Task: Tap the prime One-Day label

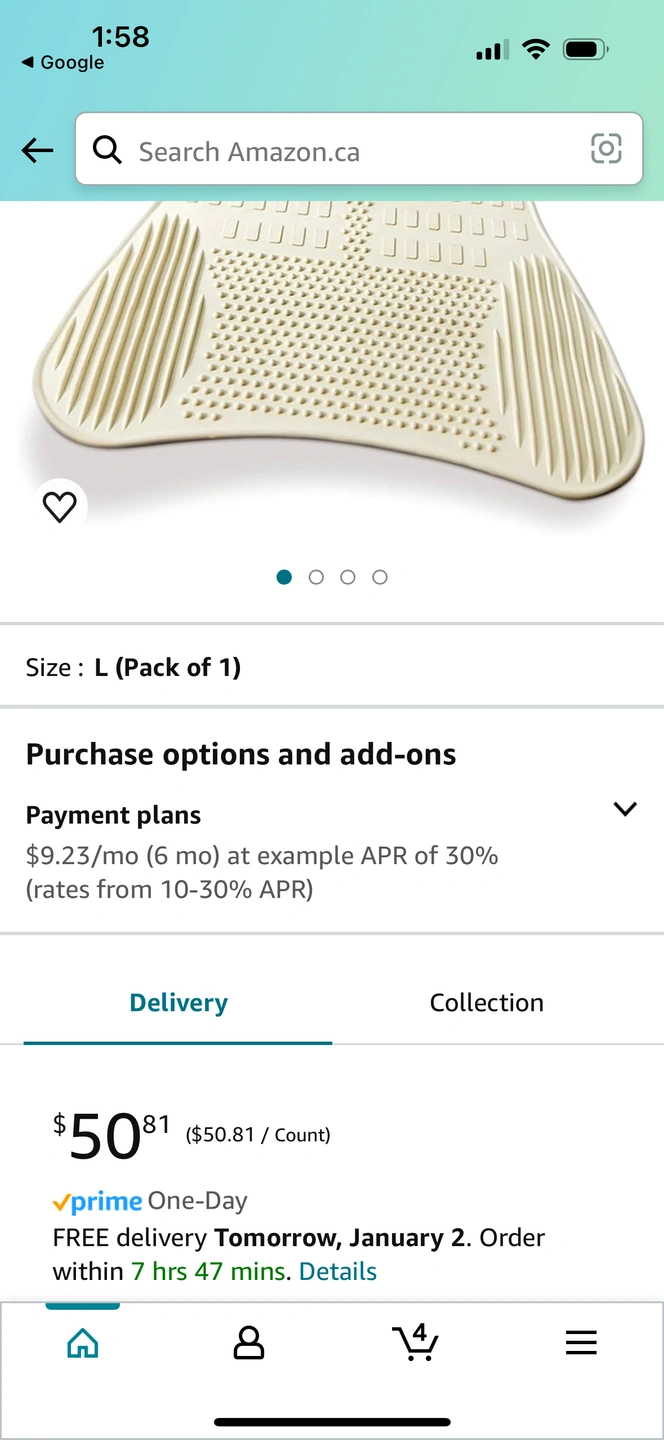Action: 150,1201
